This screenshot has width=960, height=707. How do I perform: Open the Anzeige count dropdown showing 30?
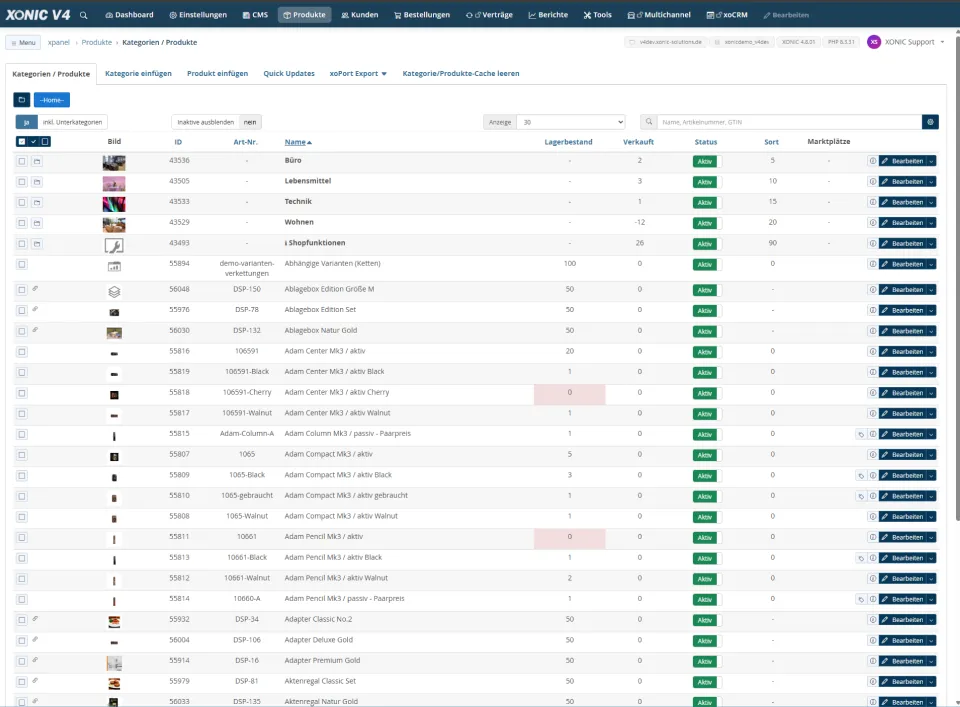(571, 122)
